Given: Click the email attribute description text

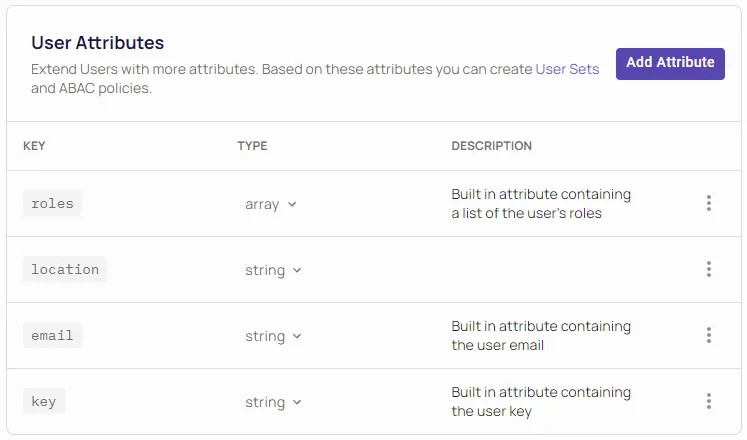Looking at the screenshot, I should point(540,336).
